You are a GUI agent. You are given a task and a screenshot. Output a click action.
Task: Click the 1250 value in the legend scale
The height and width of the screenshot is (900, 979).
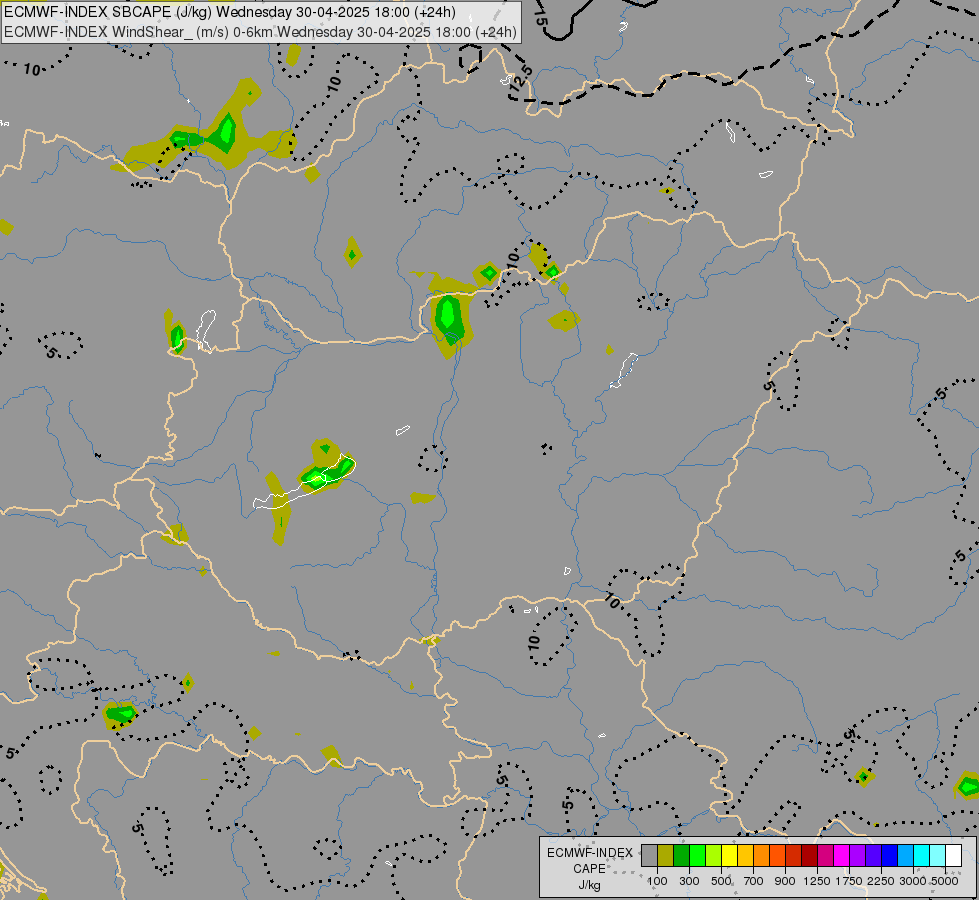coord(817,881)
